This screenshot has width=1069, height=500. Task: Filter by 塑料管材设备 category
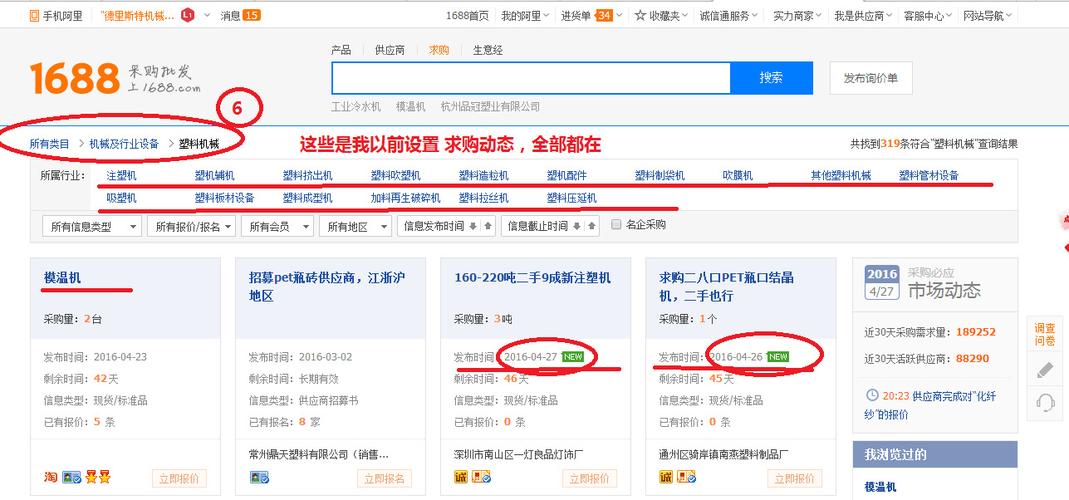click(929, 175)
